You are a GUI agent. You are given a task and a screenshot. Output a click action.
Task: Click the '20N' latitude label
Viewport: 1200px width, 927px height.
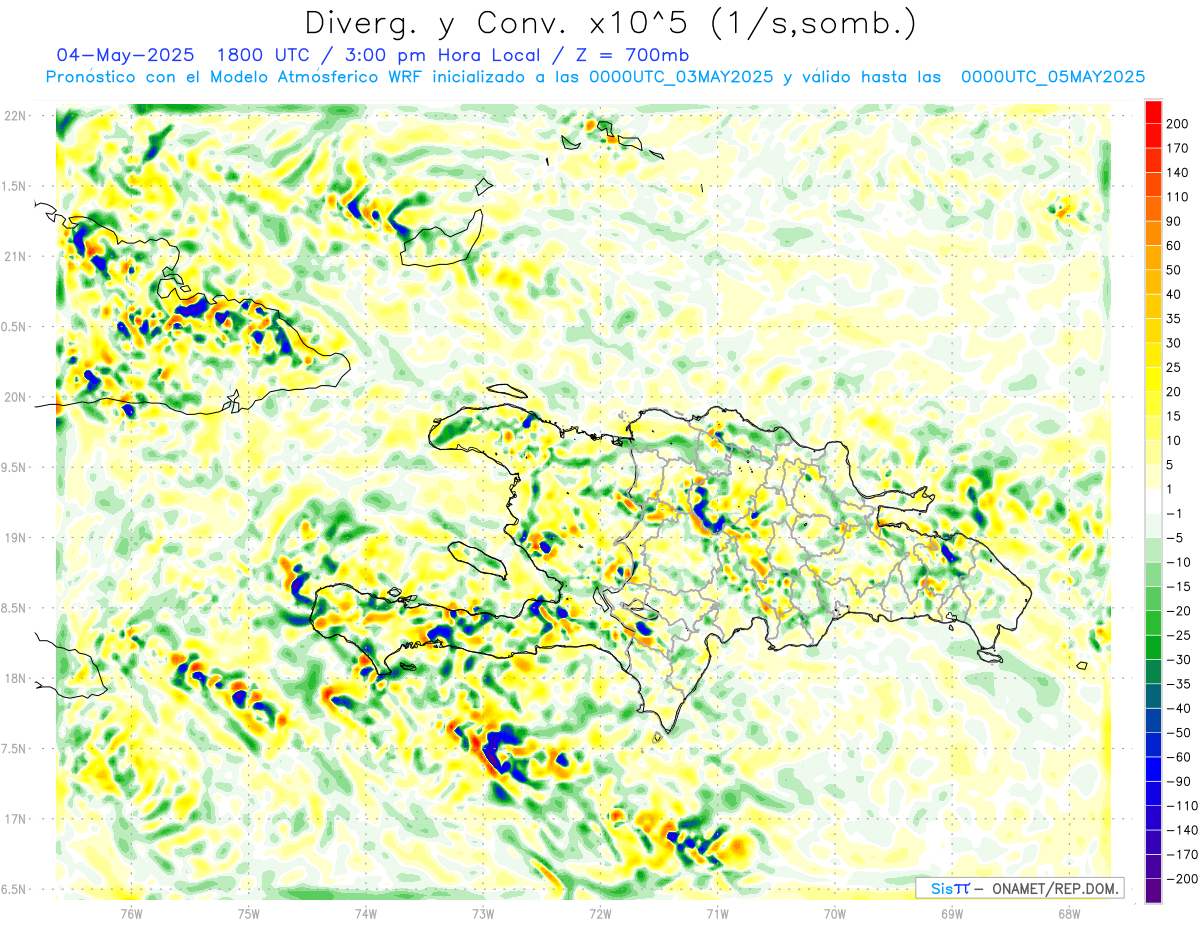pos(14,397)
